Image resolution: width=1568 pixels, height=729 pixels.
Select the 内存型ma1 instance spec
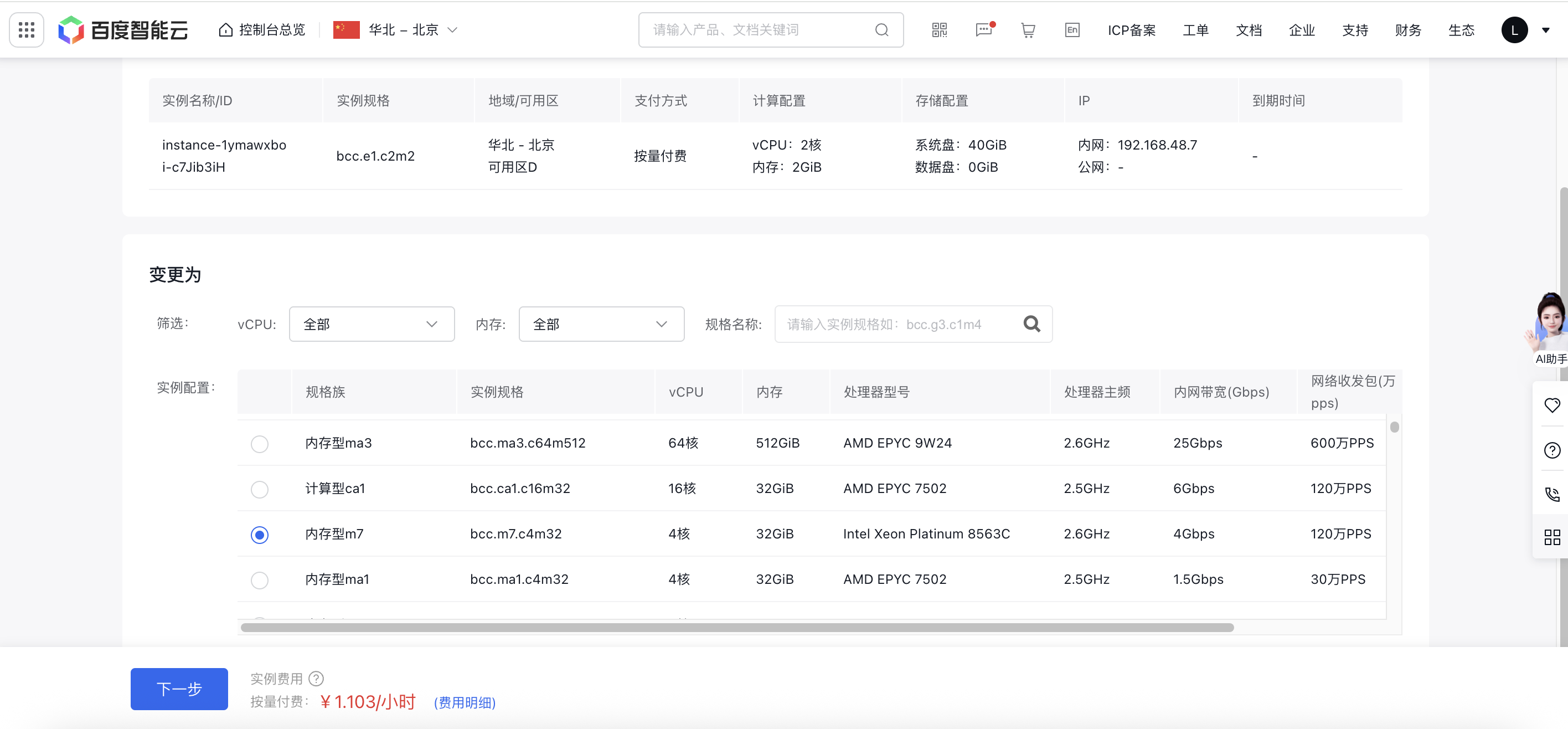tap(260, 580)
